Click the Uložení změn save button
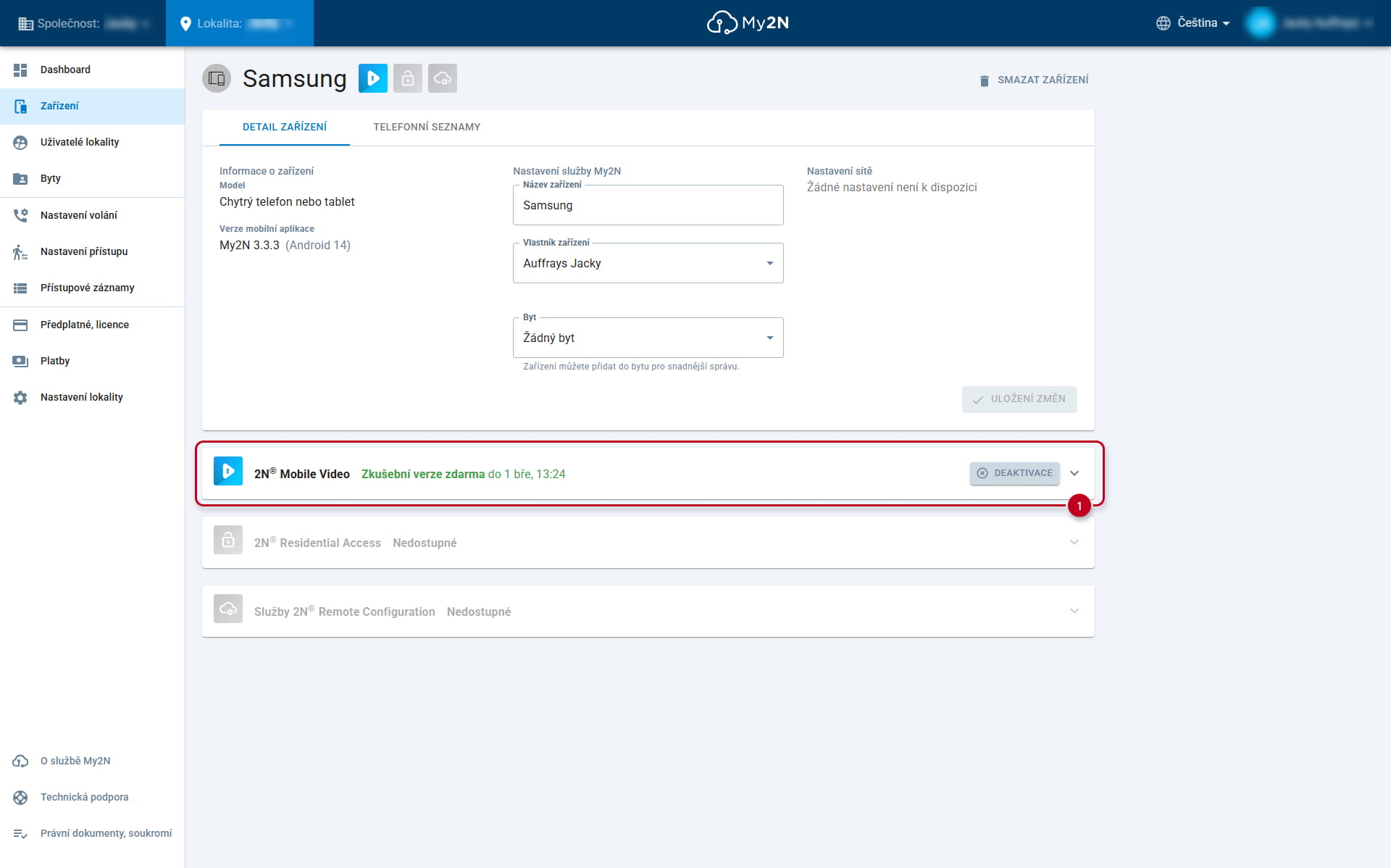1391x868 pixels. (1019, 399)
